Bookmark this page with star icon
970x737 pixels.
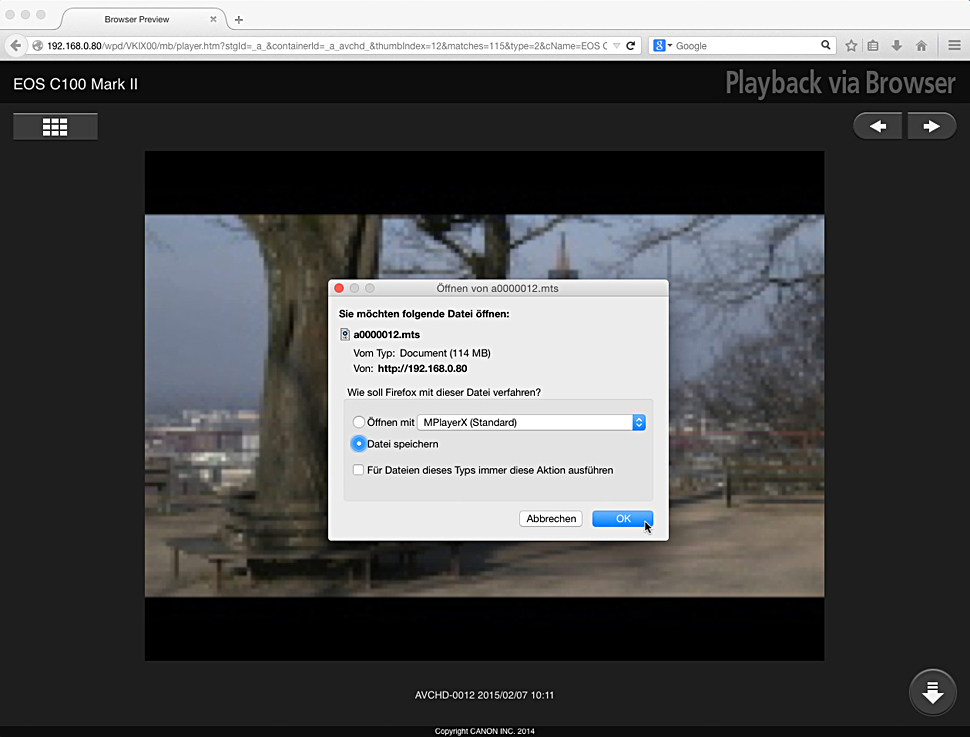[851, 46]
